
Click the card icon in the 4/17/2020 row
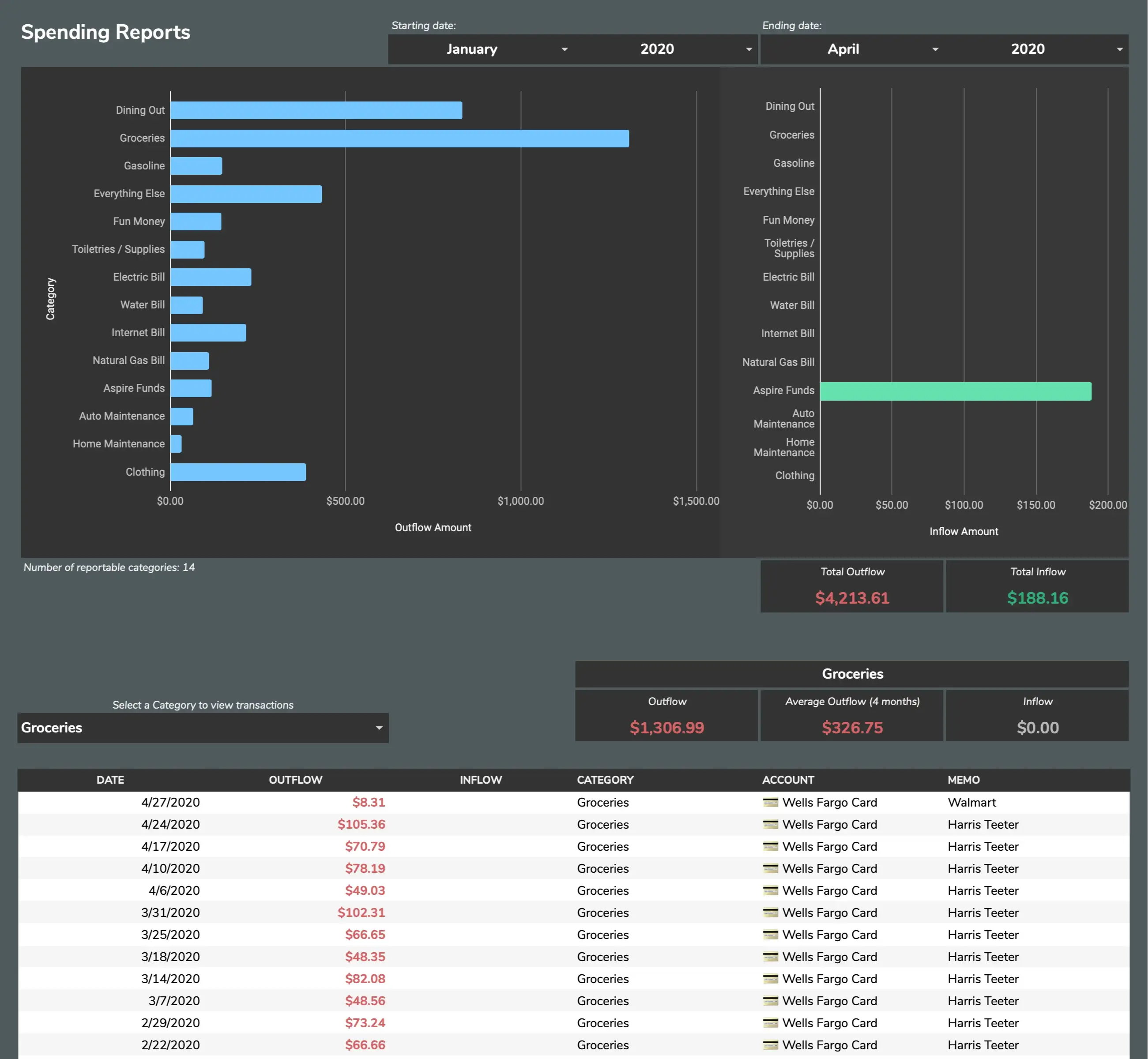pyautogui.click(x=770, y=846)
